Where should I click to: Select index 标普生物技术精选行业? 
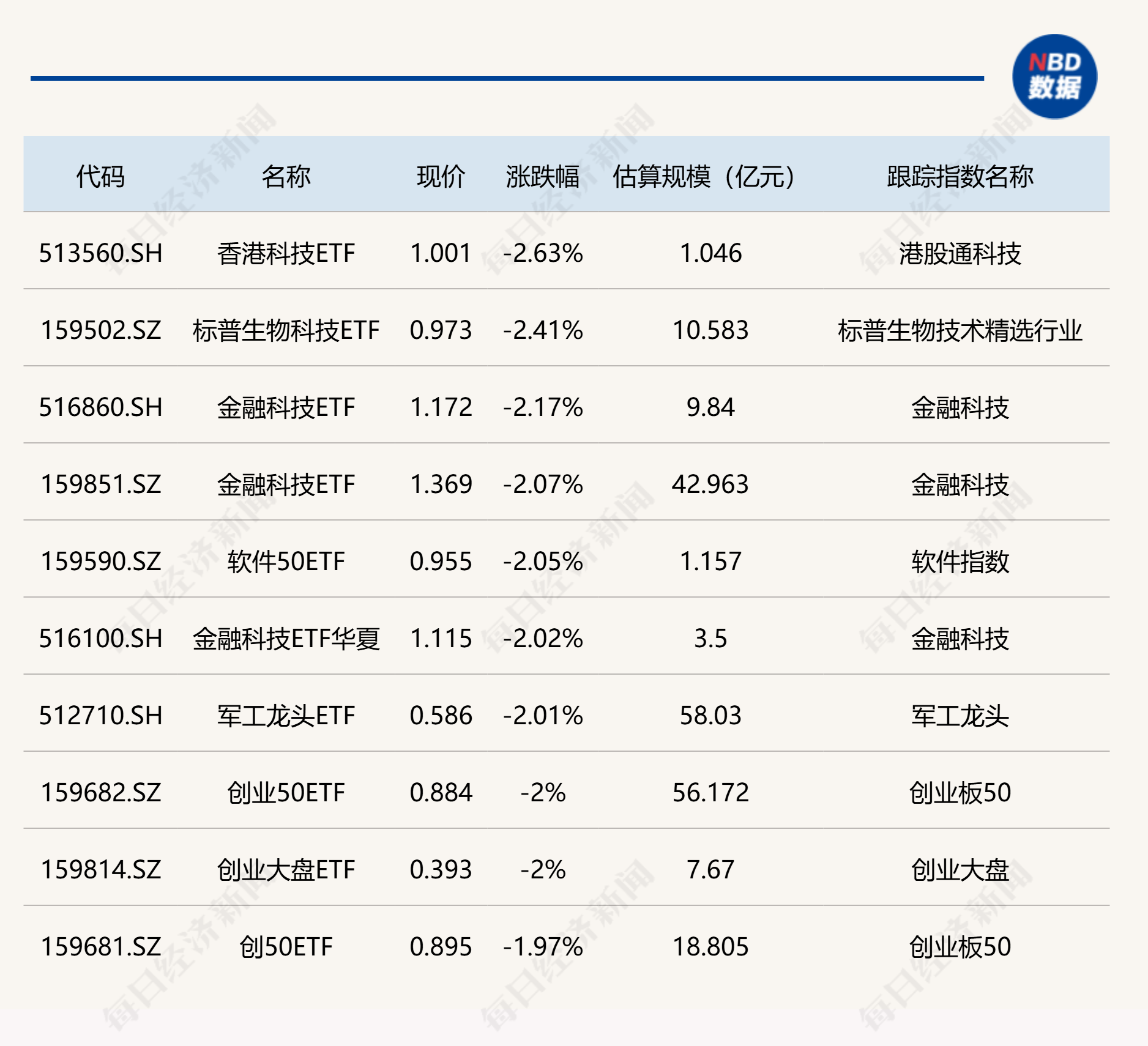click(960, 330)
